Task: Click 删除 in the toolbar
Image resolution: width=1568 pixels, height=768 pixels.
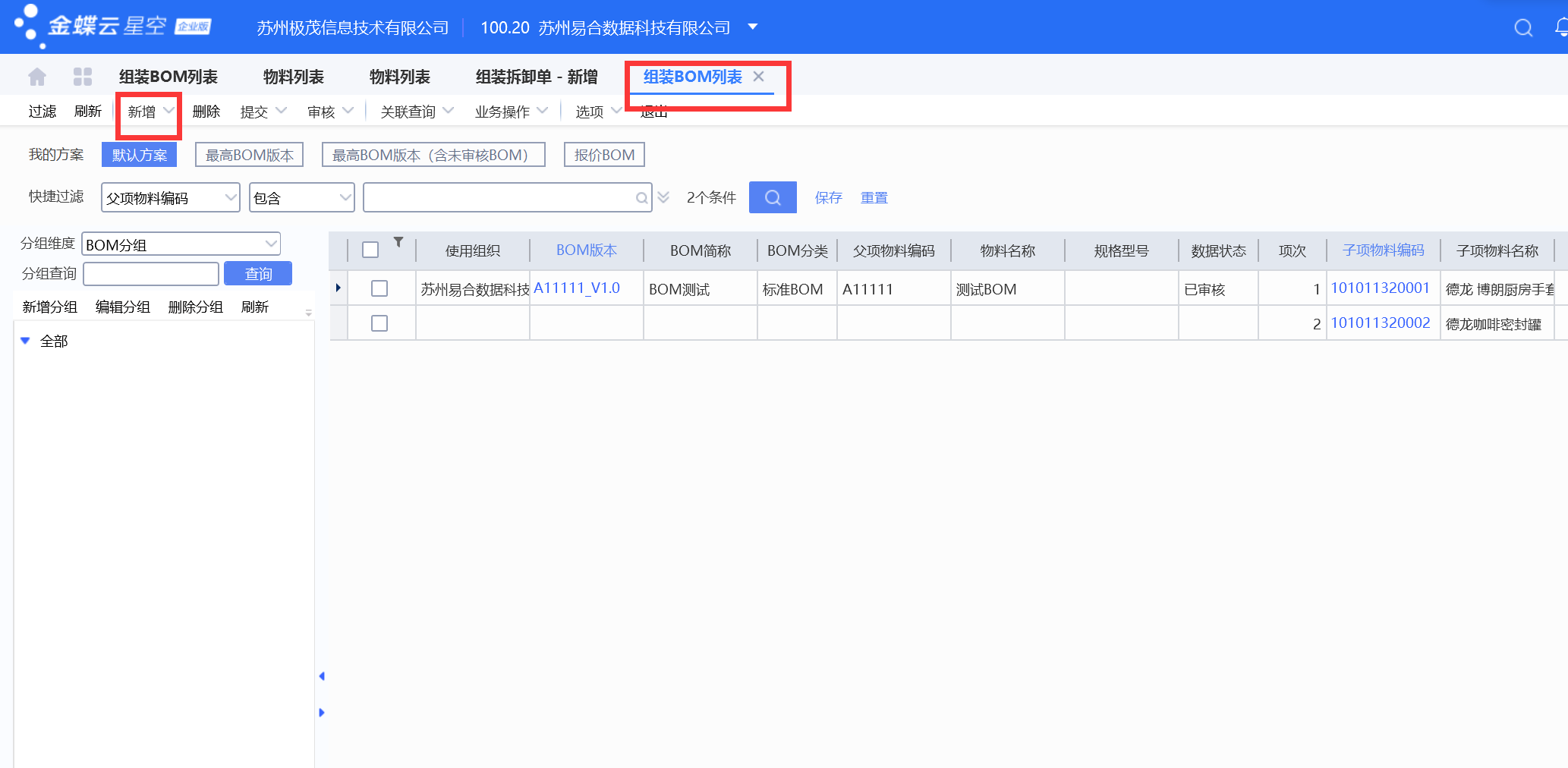Action: tap(206, 112)
